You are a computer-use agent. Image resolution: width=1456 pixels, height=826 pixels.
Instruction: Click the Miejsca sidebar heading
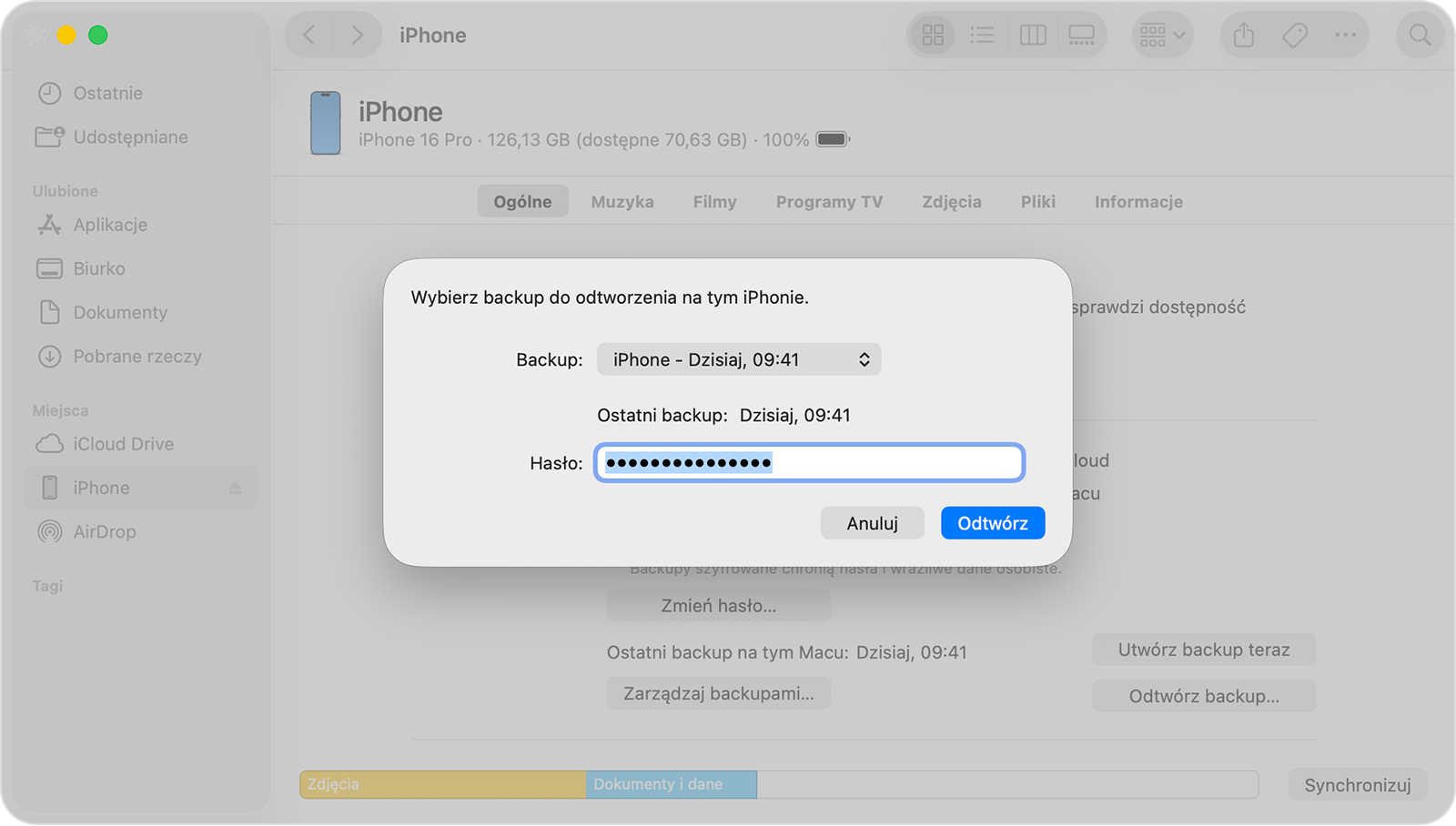coord(61,410)
